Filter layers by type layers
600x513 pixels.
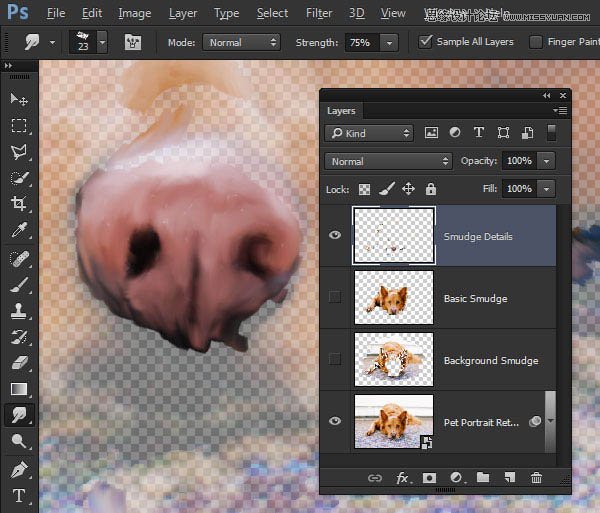click(479, 133)
